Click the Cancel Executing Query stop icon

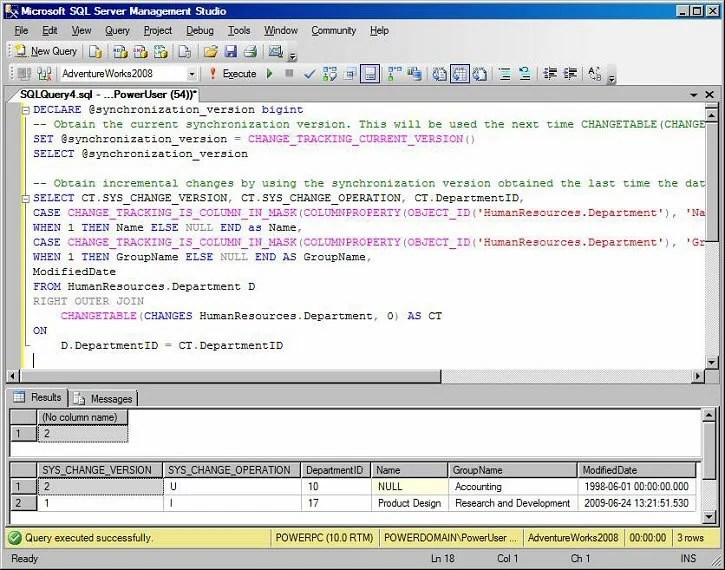pyautogui.click(x=289, y=73)
